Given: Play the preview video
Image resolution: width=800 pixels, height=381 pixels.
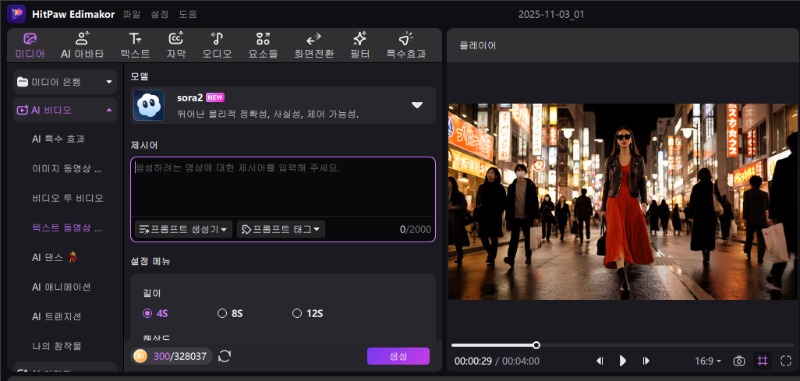Looking at the screenshot, I should click(623, 361).
